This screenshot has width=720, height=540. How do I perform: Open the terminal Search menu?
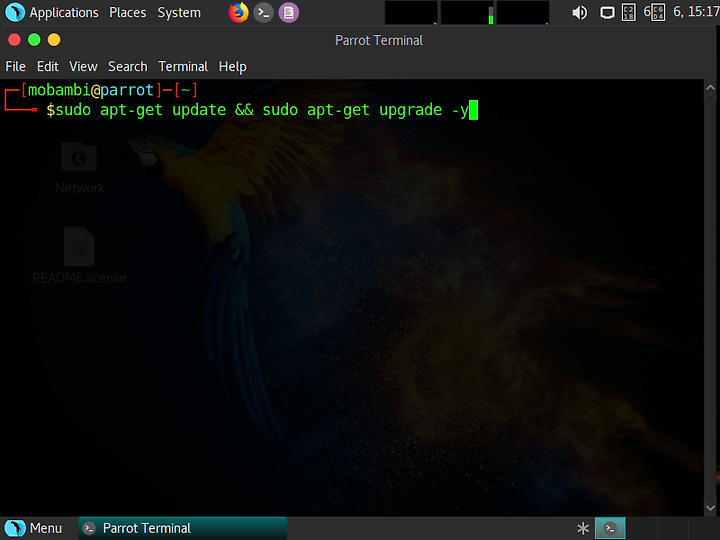click(128, 67)
